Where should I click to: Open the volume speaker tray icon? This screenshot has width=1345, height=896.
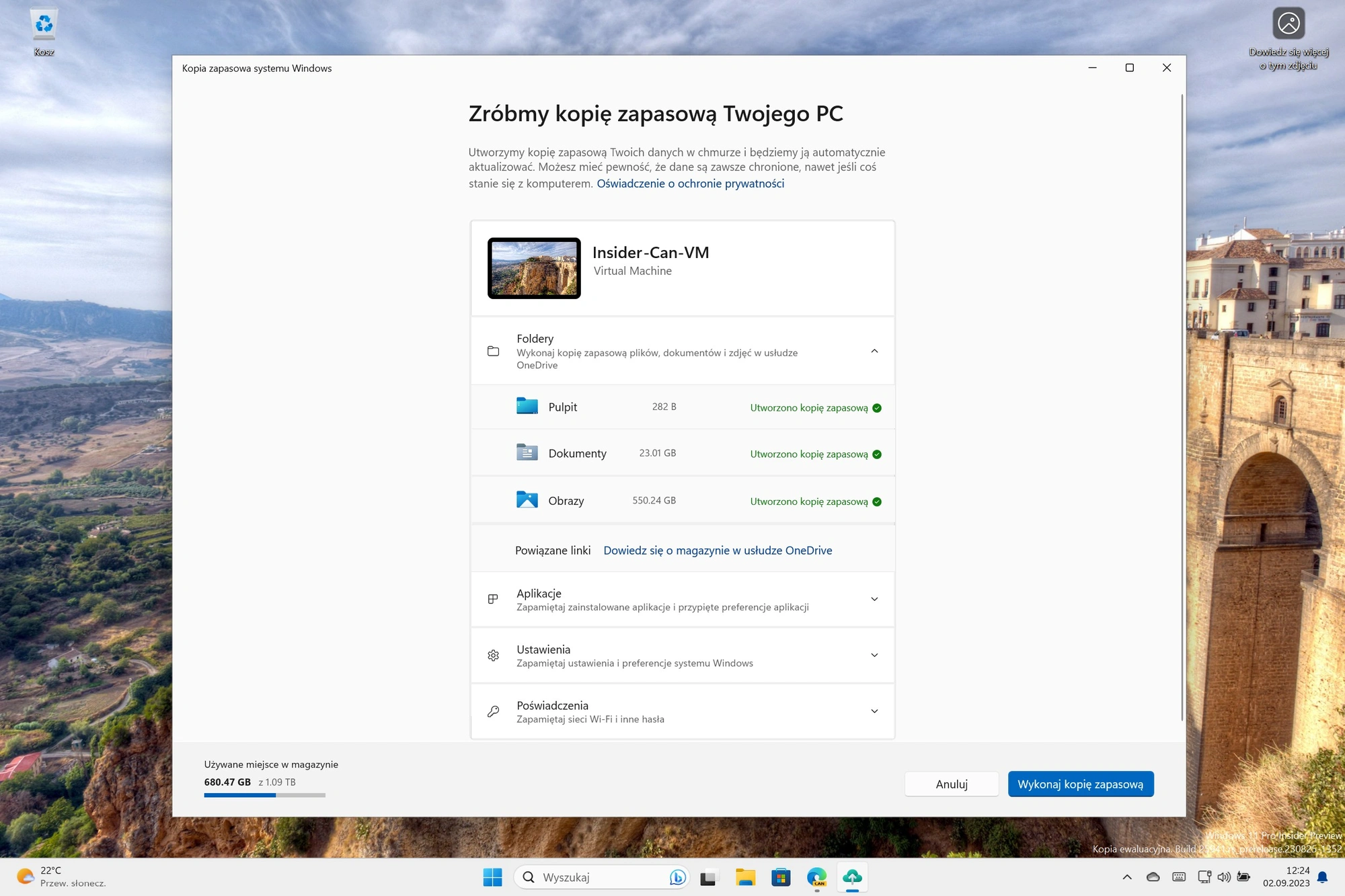(1224, 877)
